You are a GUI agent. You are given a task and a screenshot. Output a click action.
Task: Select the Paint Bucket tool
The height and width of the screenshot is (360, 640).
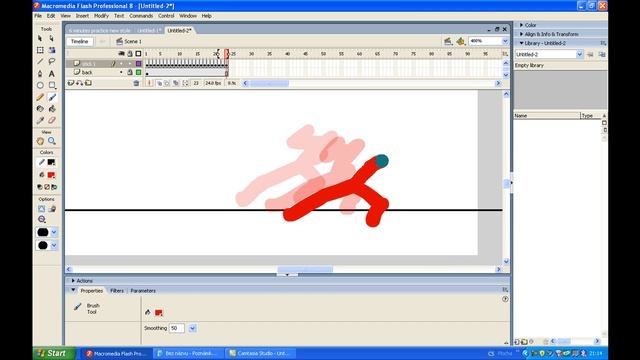point(52,109)
